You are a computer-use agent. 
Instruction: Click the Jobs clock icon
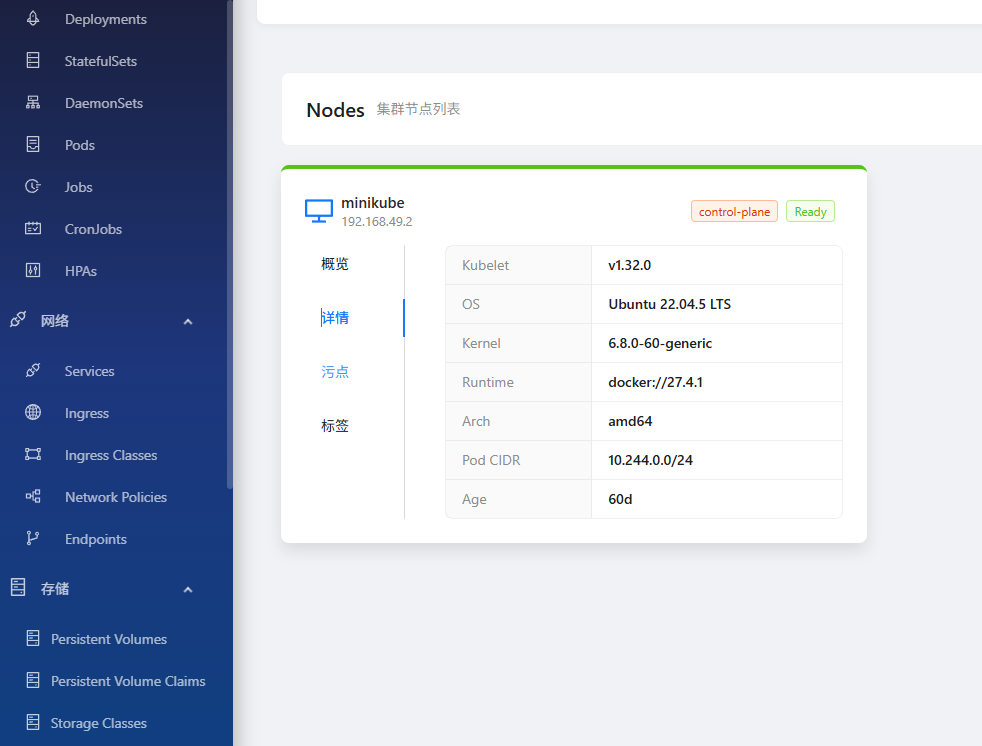point(33,186)
